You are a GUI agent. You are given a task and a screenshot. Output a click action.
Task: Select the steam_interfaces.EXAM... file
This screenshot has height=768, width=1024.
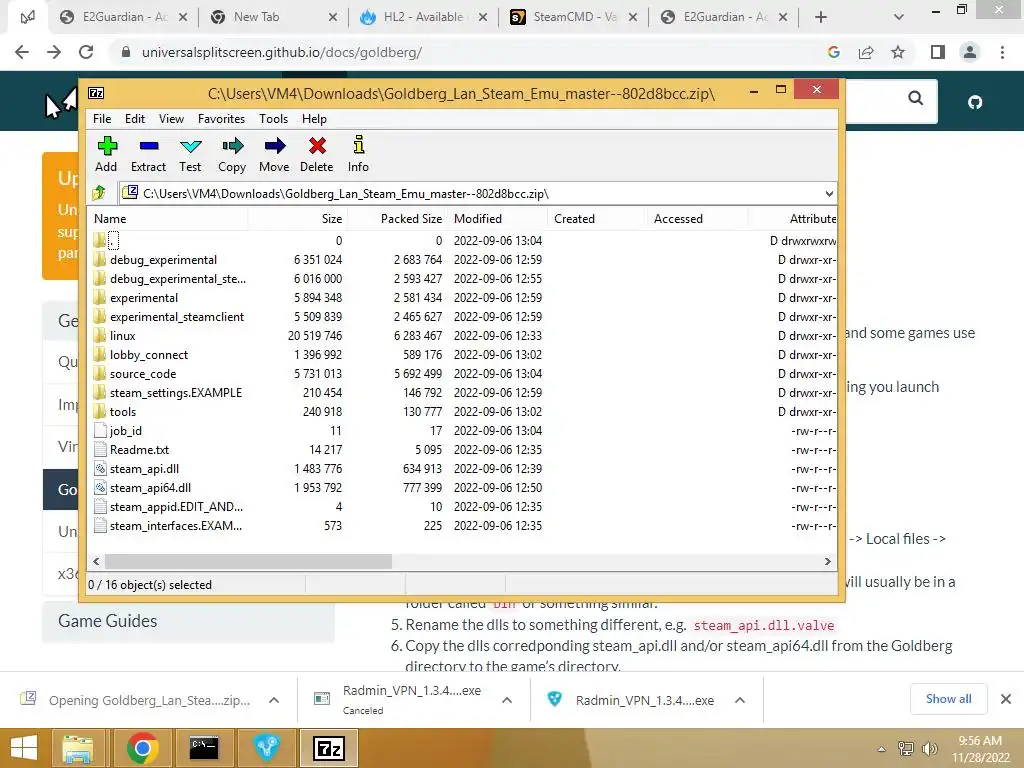[x=176, y=526]
